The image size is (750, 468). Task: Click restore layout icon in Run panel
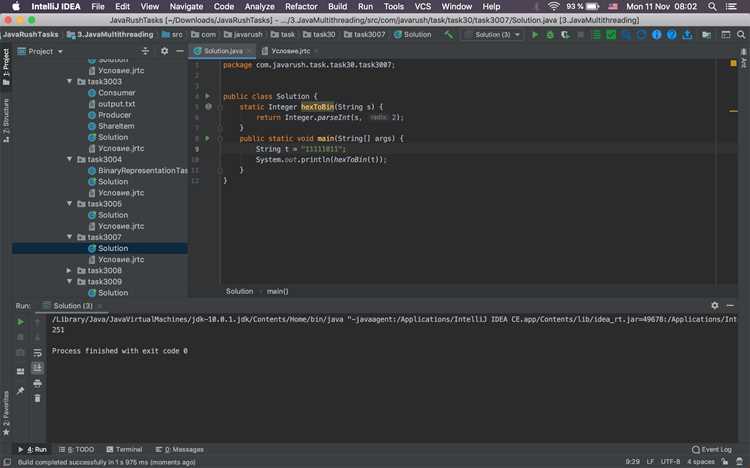(x=21, y=371)
